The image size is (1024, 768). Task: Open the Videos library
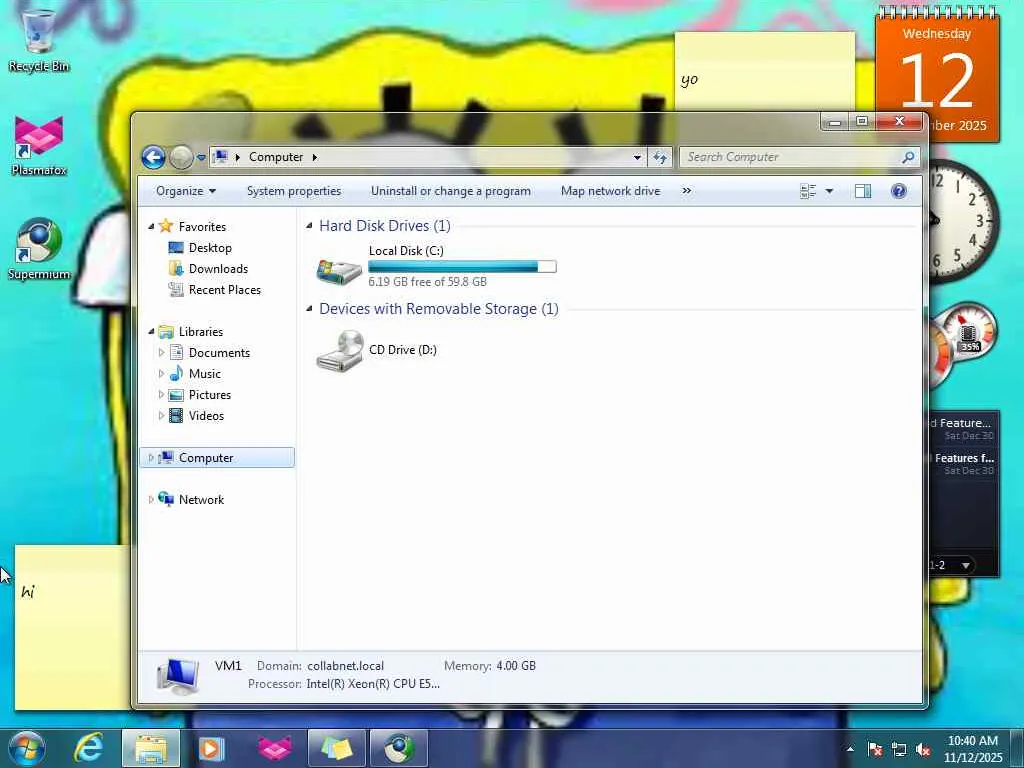tap(206, 415)
